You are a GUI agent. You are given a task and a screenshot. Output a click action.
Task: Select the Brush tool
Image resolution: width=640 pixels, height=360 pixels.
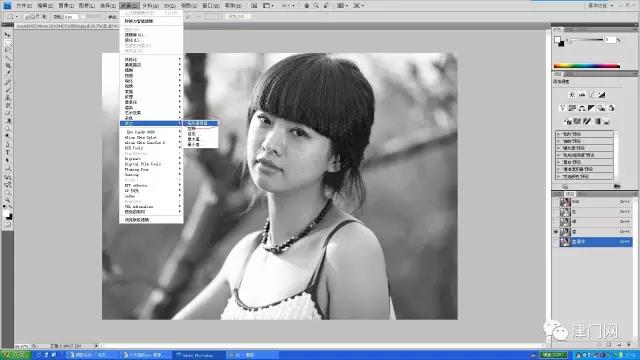point(7,89)
